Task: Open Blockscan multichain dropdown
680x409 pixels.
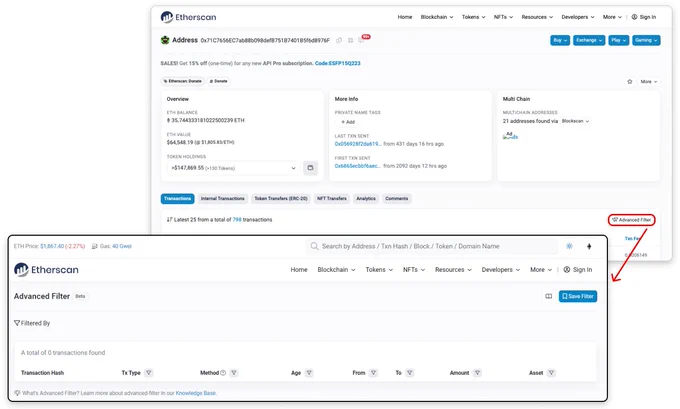Action: pos(575,121)
